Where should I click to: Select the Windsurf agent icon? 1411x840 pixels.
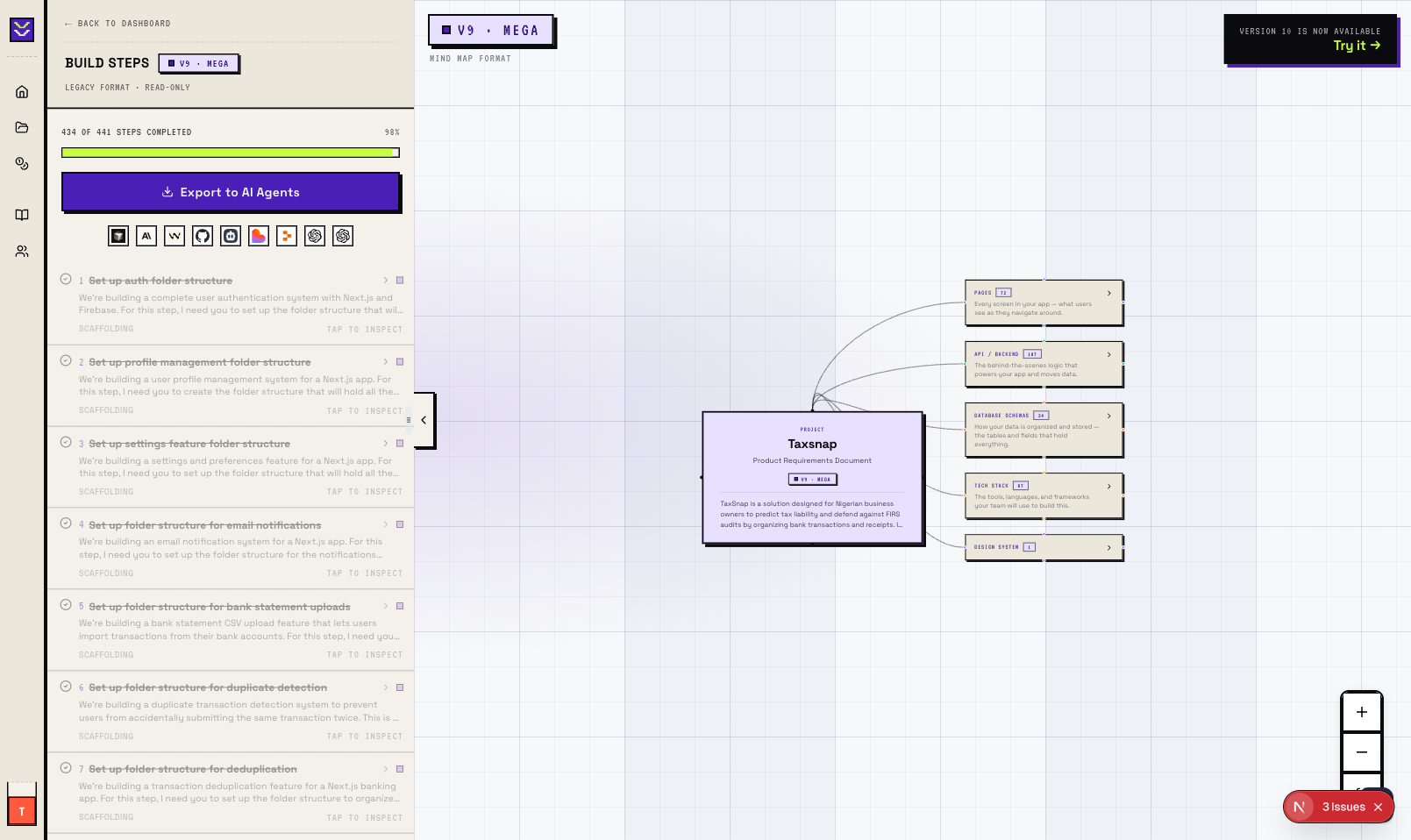(x=175, y=236)
